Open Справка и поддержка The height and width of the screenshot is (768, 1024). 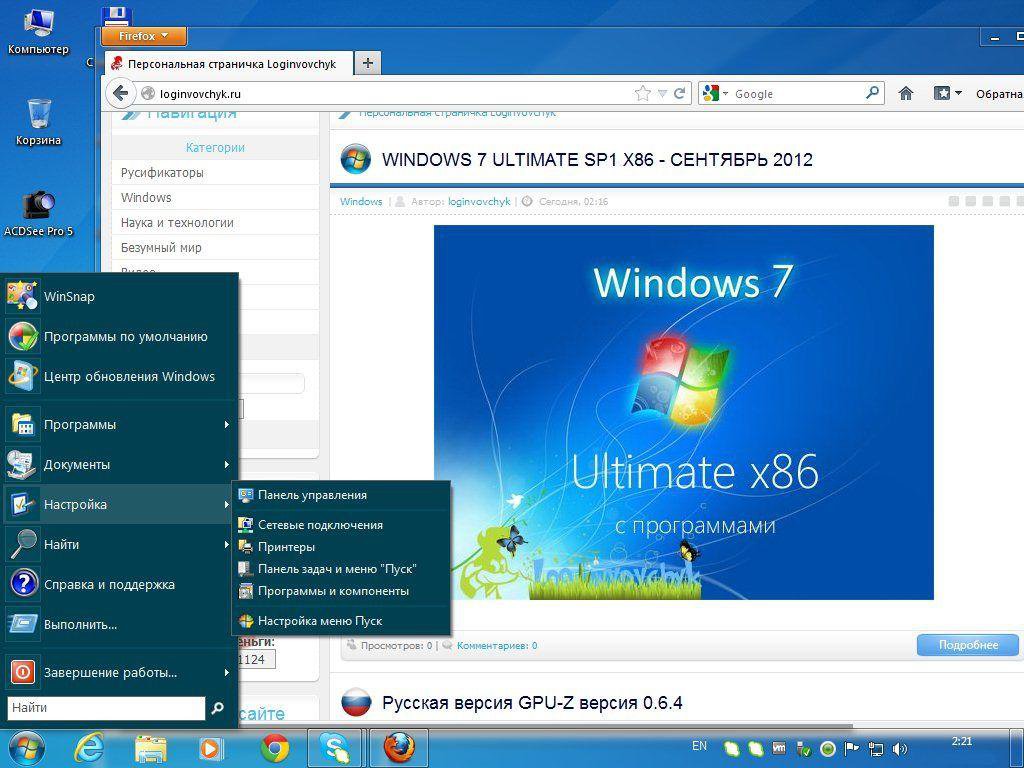click(x=120, y=584)
